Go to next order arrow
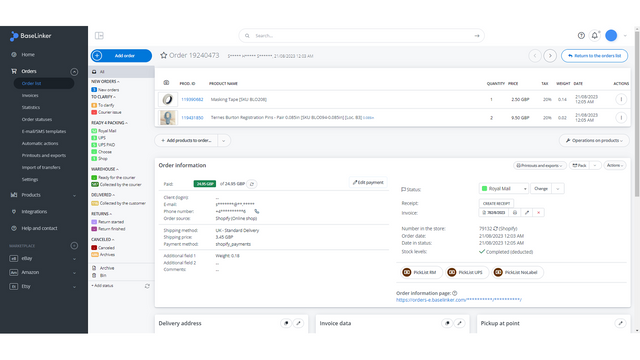Image resolution: width=640 pixels, height=360 pixels. tap(550, 56)
